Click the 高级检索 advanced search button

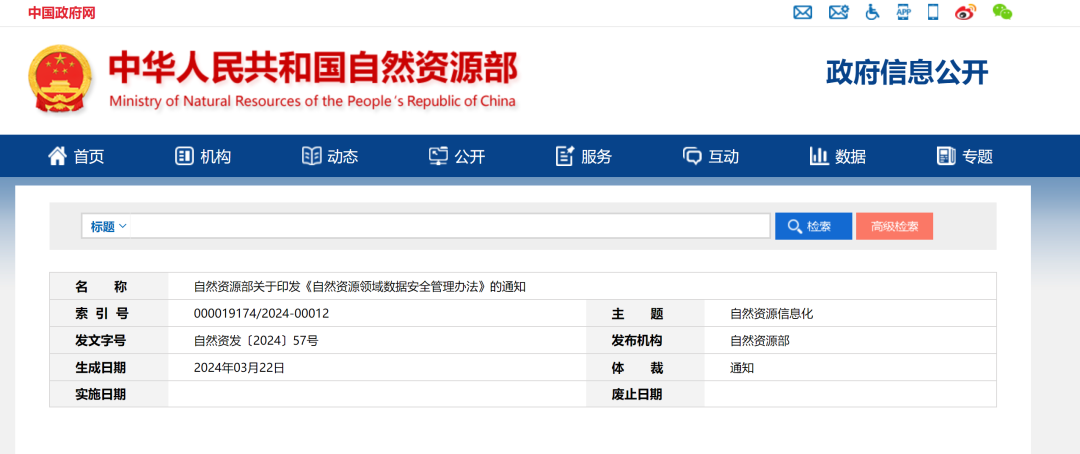coord(894,226)
